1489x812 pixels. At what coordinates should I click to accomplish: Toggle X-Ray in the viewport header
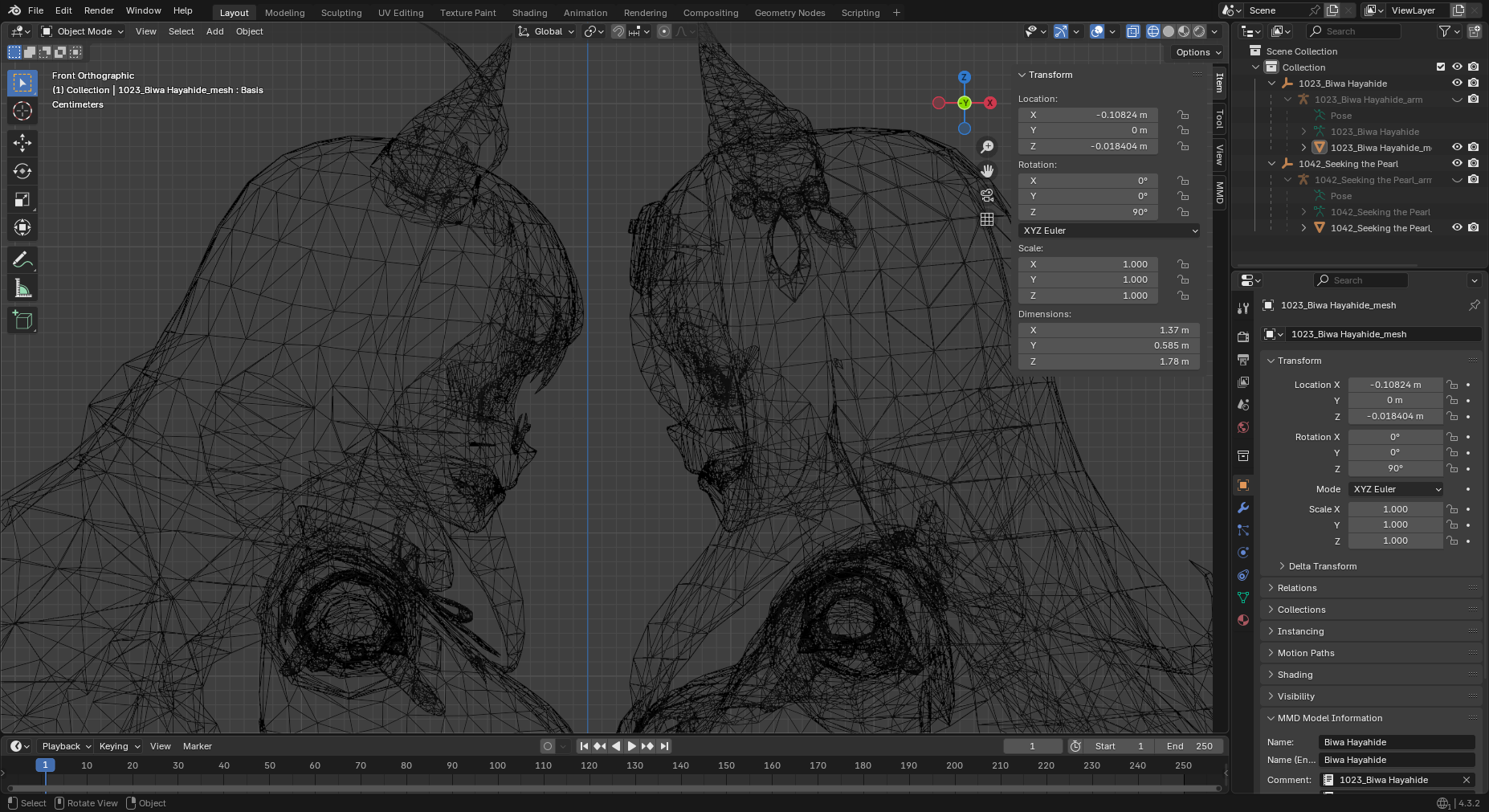pyautogui.click(x=1132, y=31)
